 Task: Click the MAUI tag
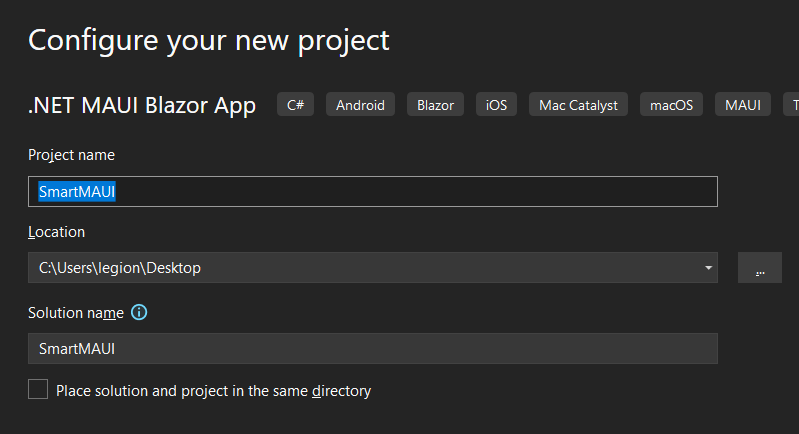point(743,105)
